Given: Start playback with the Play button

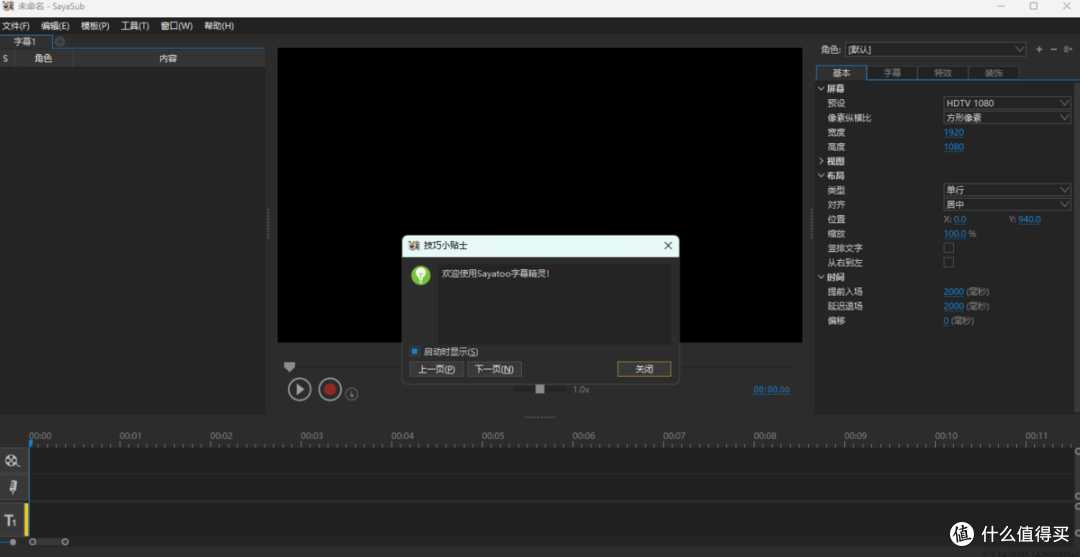Looking at the screenshot, I should pyautogui.click(x=300, y=390).
